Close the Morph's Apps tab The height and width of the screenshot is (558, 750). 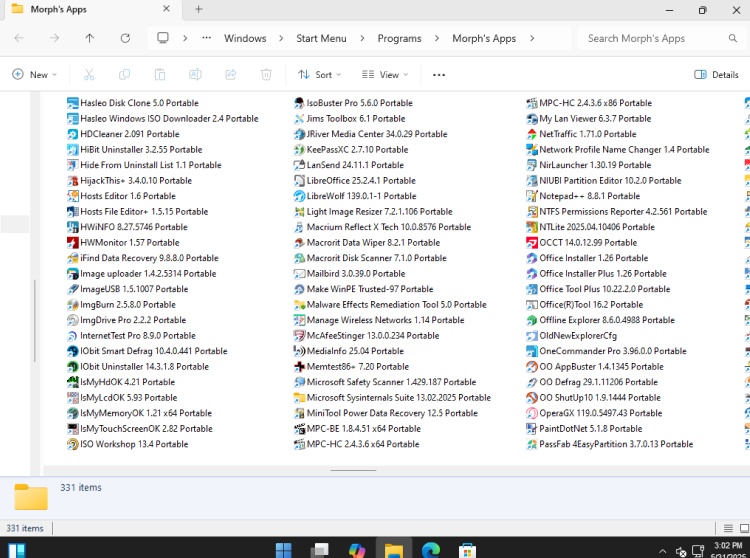(166, 9)
